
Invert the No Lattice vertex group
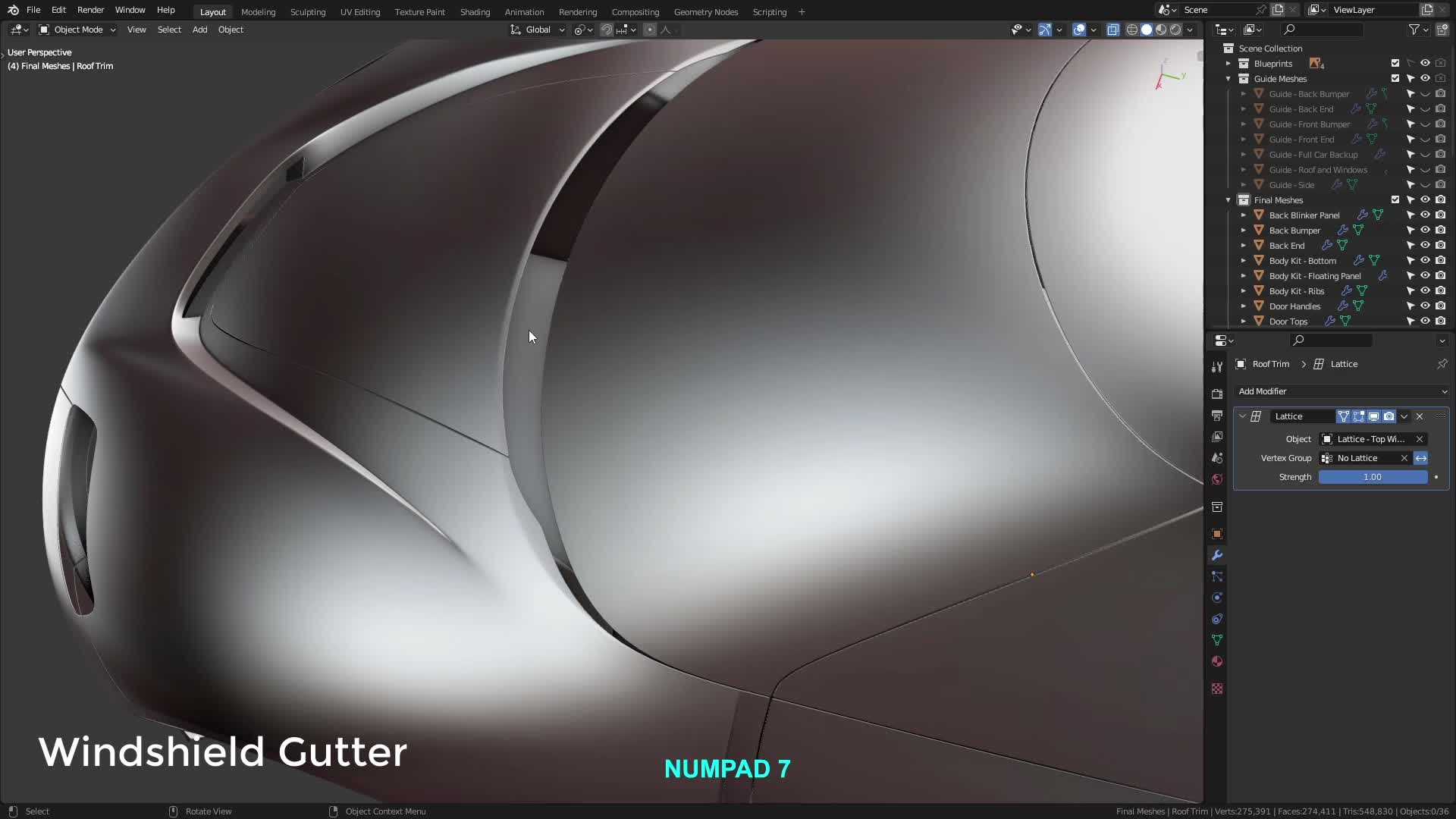tap(1421, 458)
